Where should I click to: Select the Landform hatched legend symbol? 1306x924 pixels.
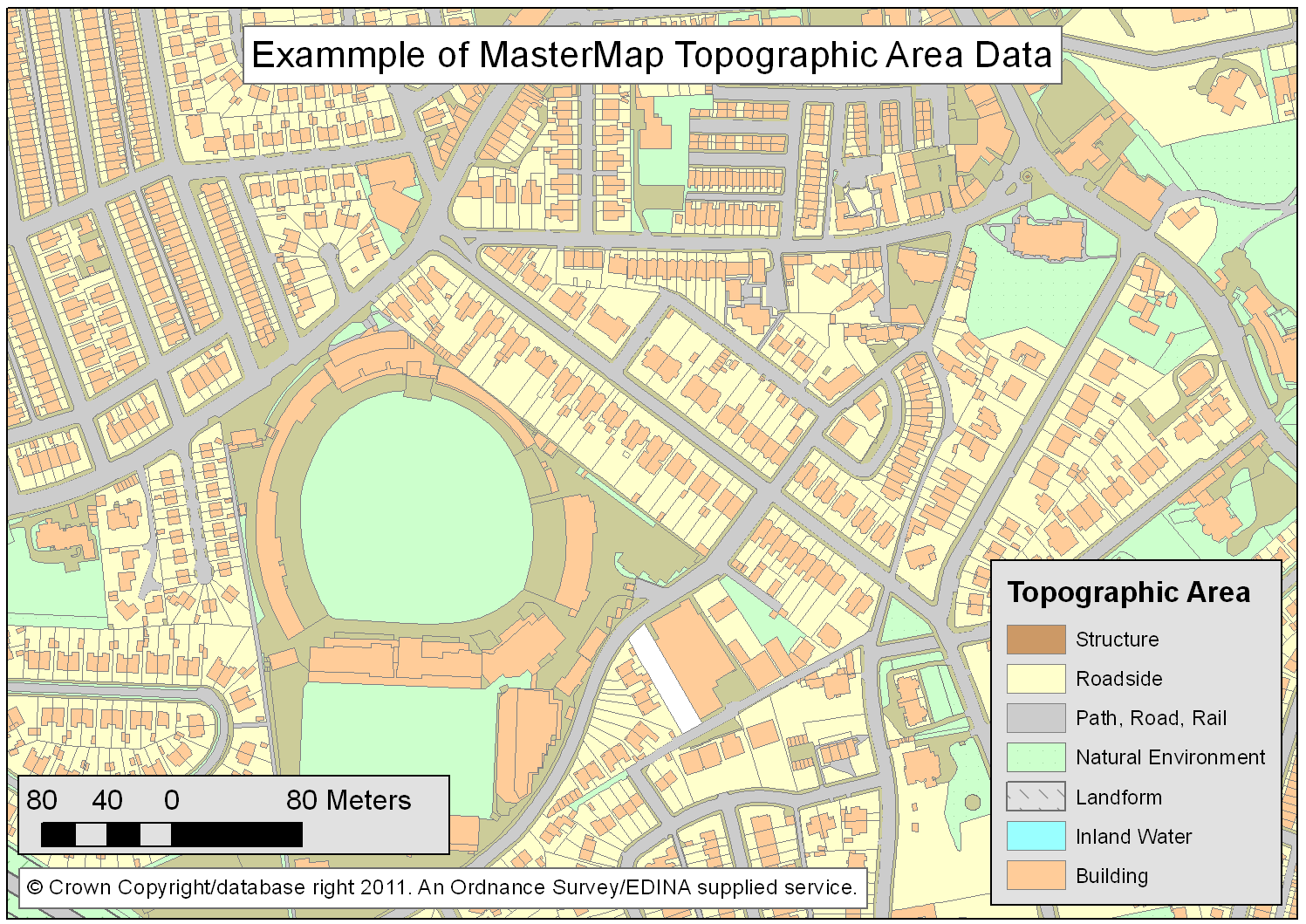tap(1036, 797)
